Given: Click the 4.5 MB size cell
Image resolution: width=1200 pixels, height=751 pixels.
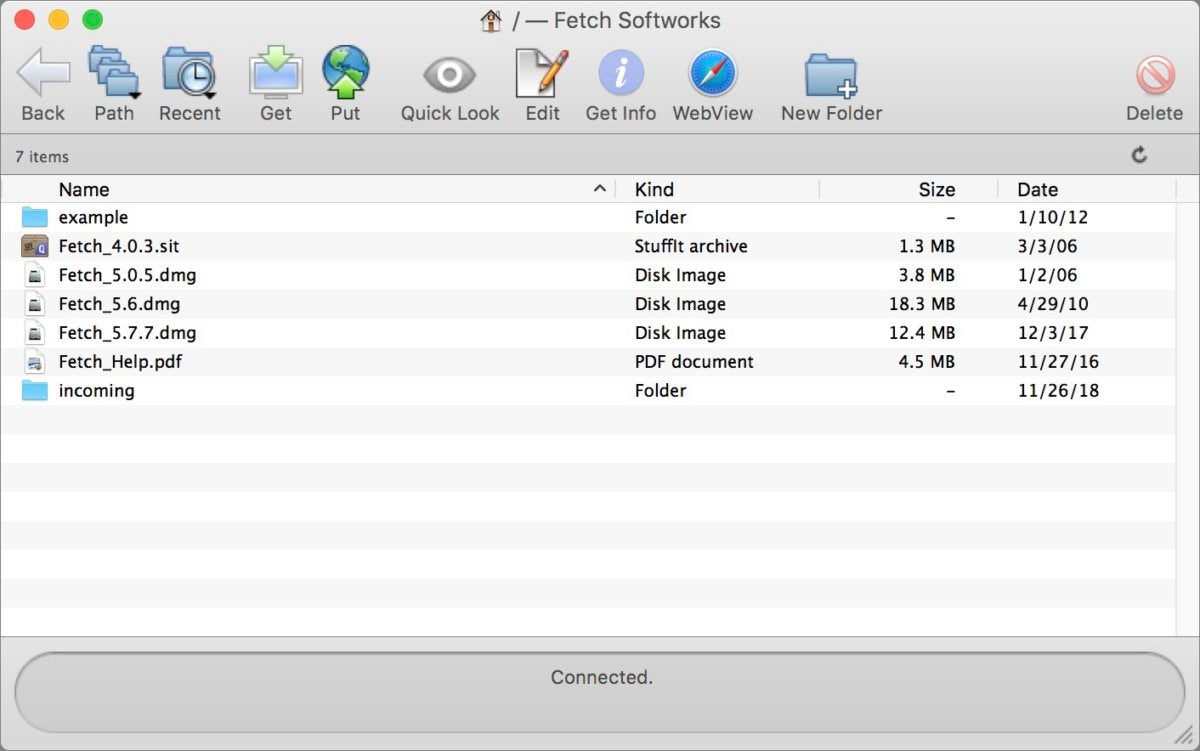Looking at the screenshot, I should click(x=927, y=362).
